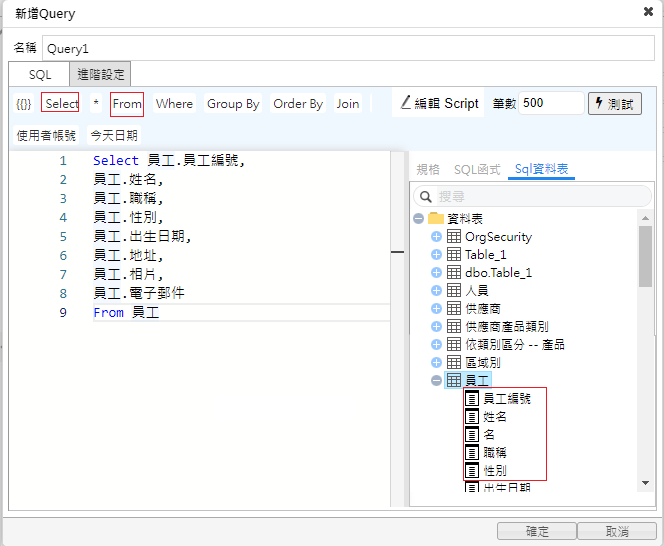Switch to the SQL tab
The image size is (664, 546).
pyautogui.click(x=39, y=75)
